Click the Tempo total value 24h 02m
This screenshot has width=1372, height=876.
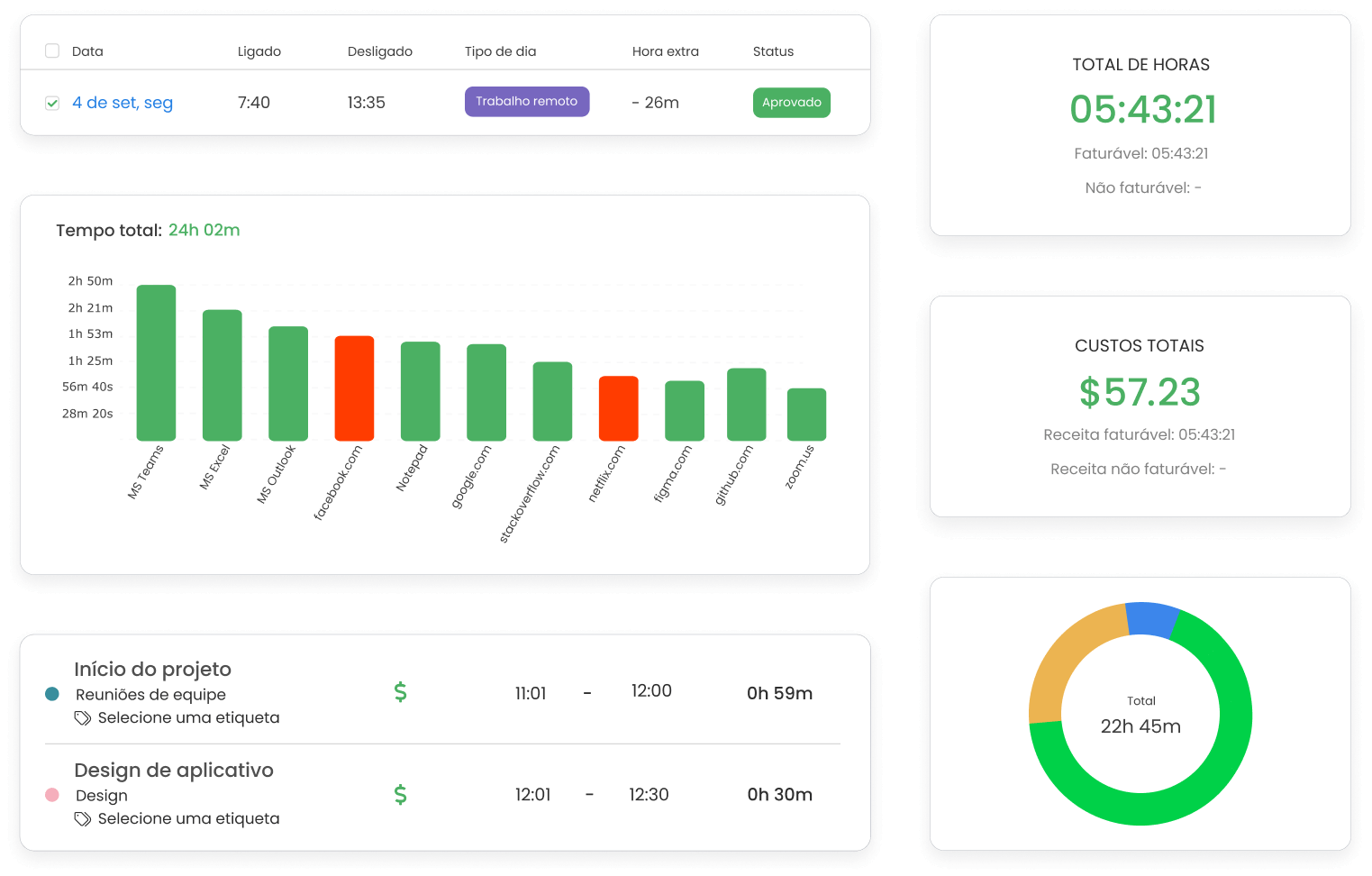click(x=204, y=230)
